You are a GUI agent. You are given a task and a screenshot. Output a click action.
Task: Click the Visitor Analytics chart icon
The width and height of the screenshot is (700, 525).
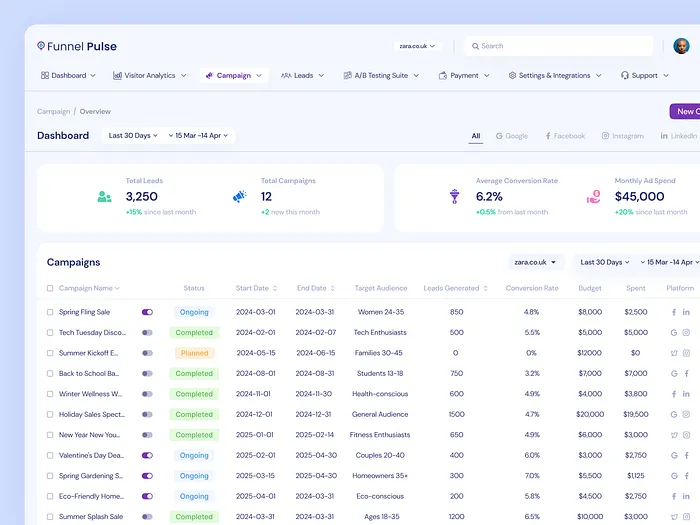(117, 75)
